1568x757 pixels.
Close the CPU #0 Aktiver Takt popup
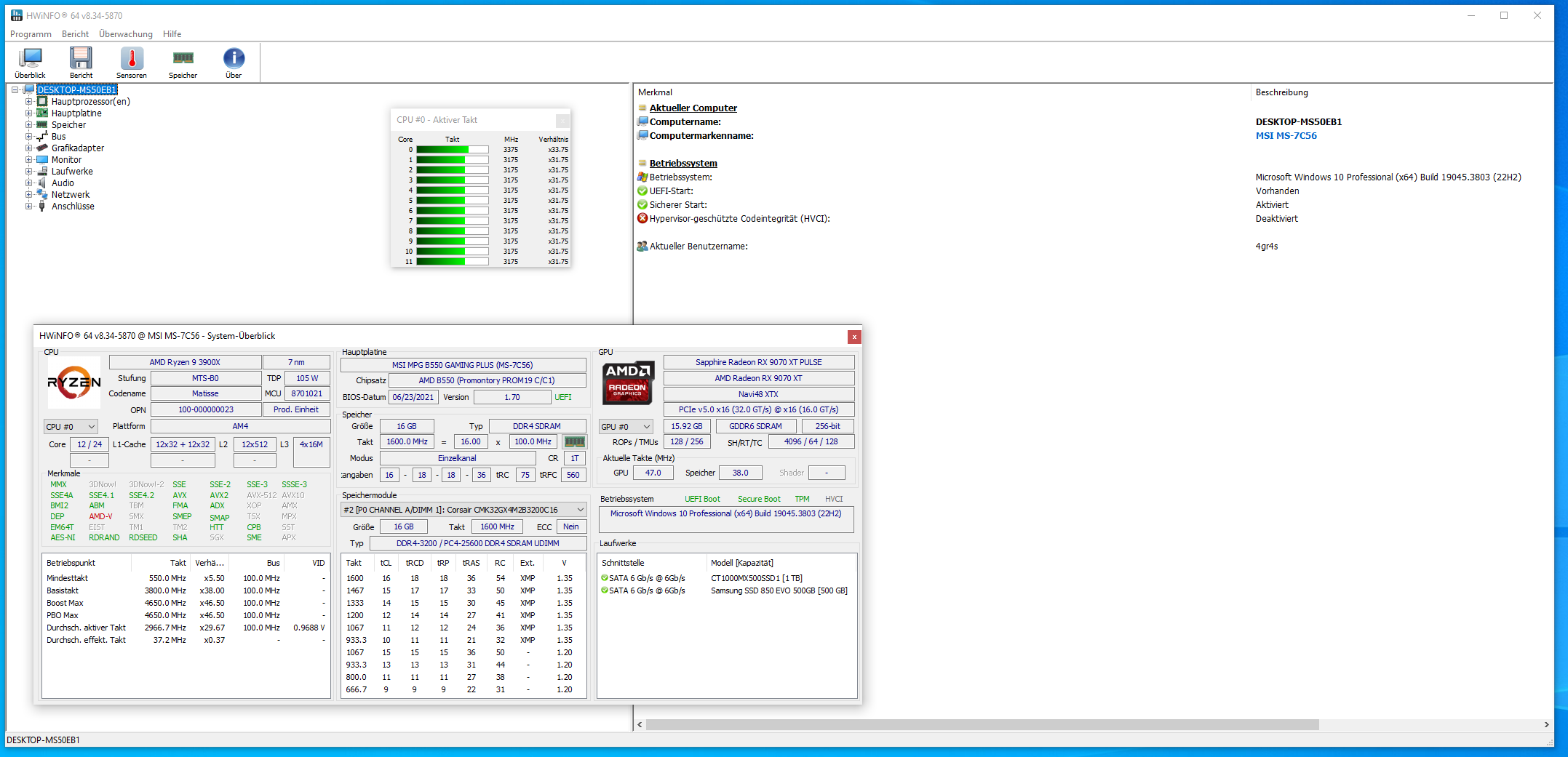pos(562,120)
